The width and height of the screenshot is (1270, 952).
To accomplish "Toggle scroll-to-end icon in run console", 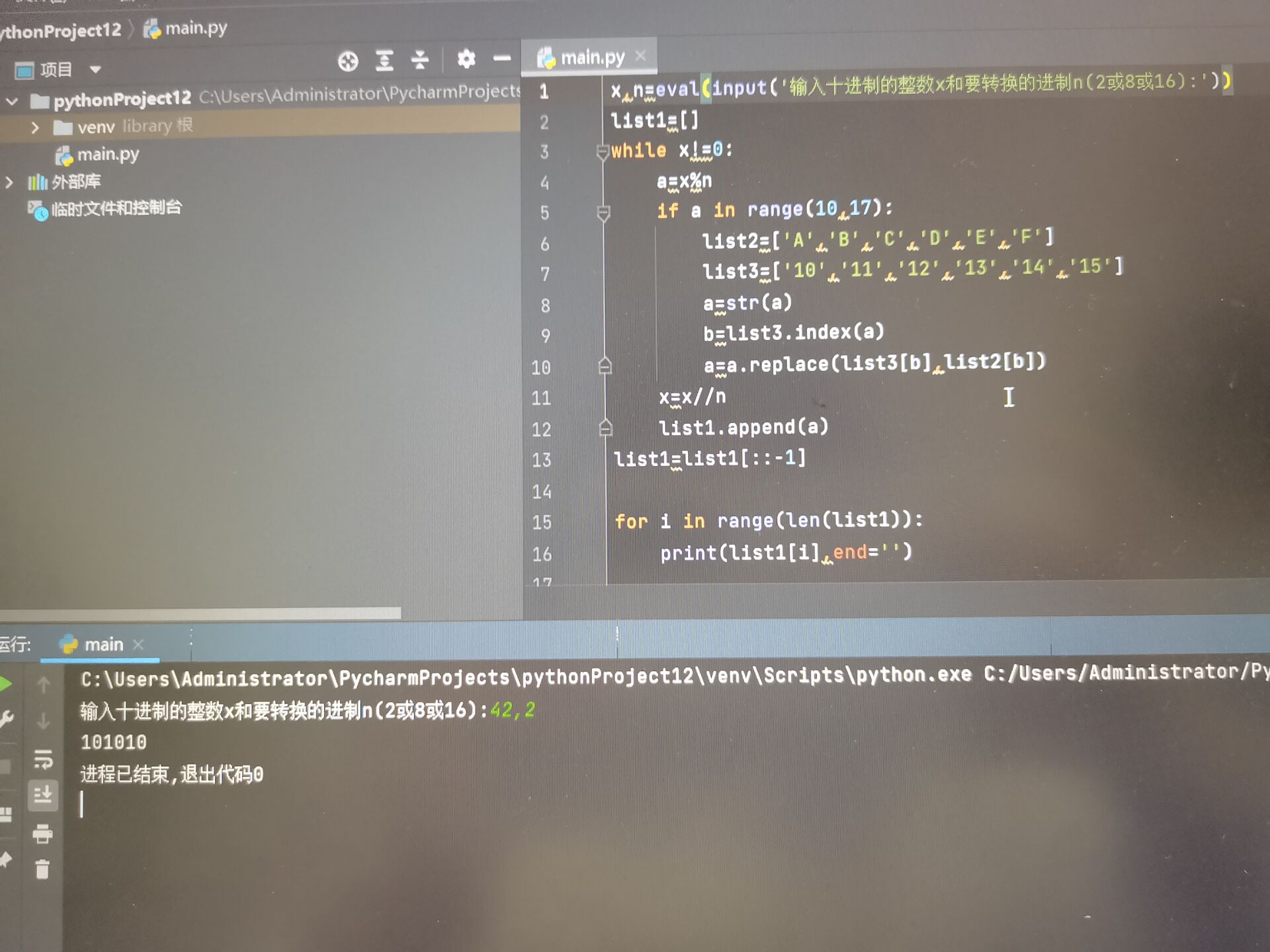I will tap(43, 794).
